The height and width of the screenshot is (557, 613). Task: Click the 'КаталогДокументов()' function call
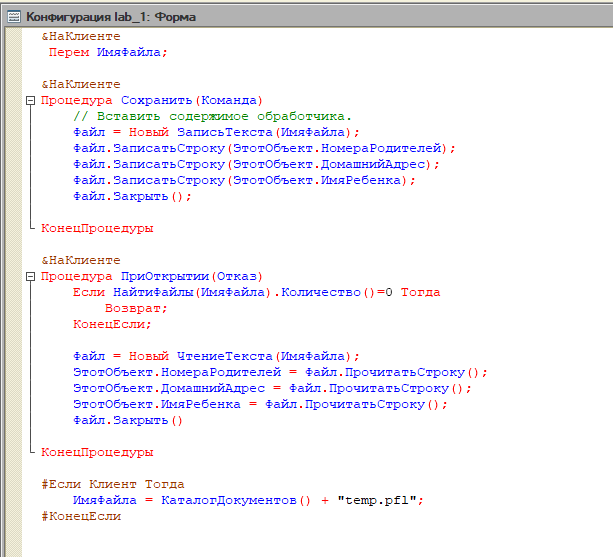click(236, 500)
